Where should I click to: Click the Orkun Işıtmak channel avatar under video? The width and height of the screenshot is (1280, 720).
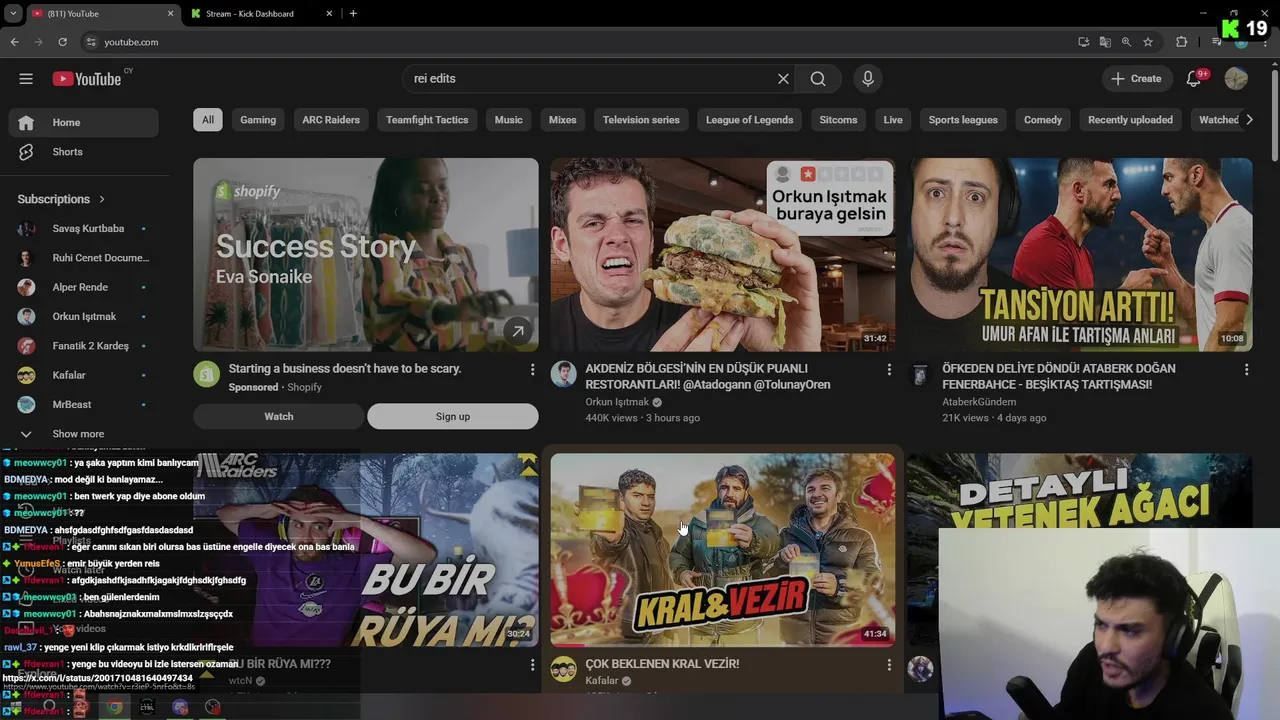click(x=563, y=374)
